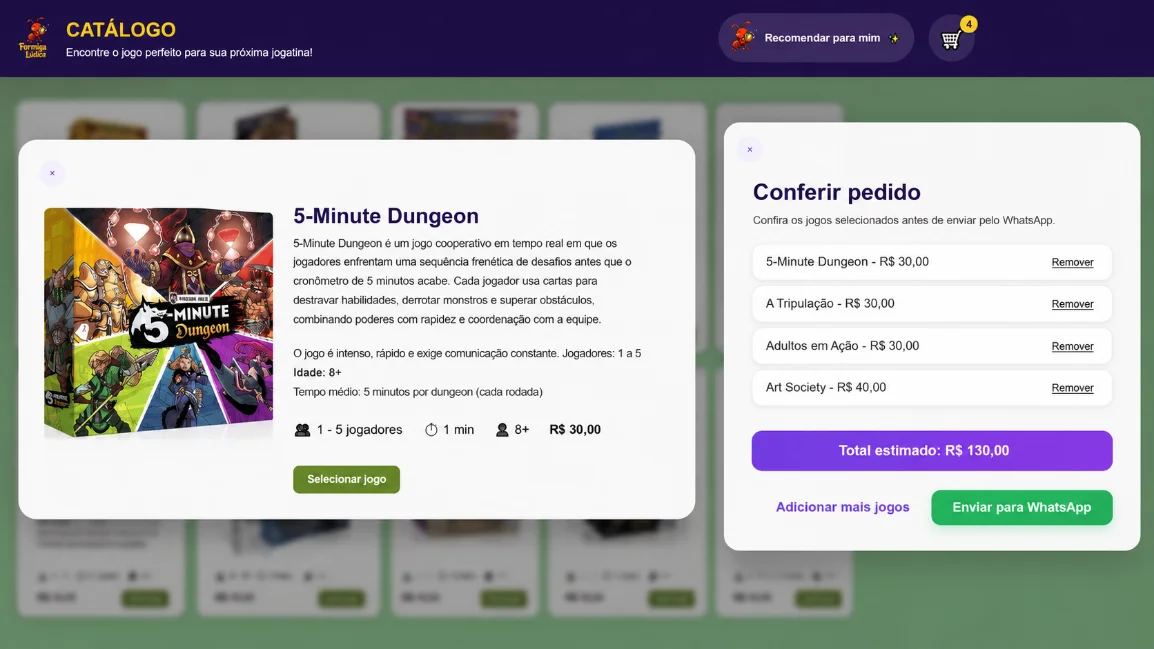1154x649 pixels.
Task: Remove 5-Minute Dungeon from the order
Action: 1072,262
